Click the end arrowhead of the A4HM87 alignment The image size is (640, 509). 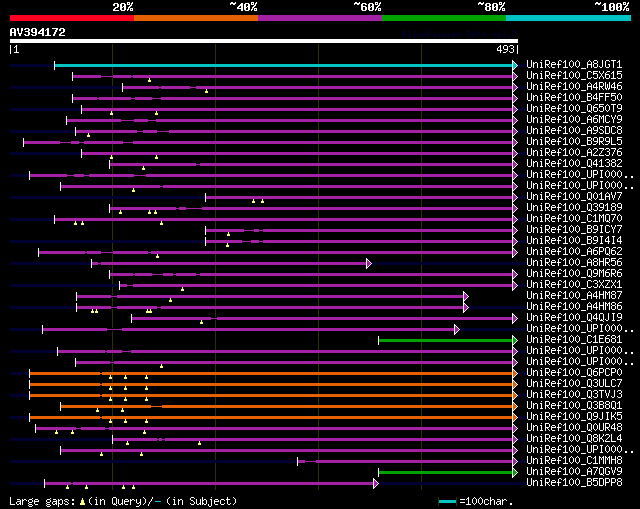[x=466, y=296]
